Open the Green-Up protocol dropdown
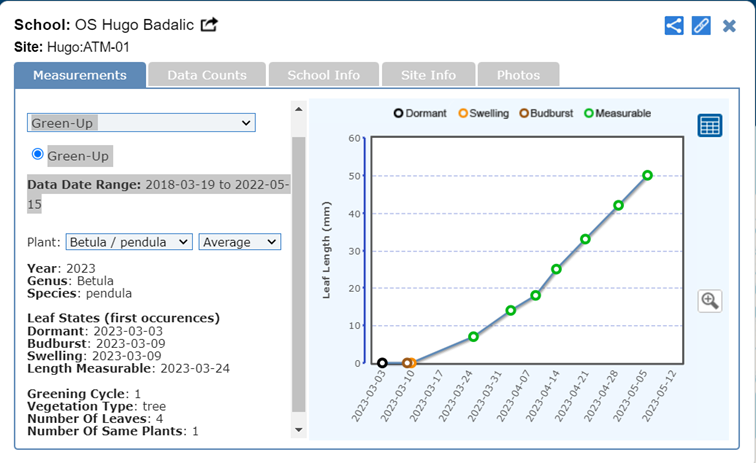756x463 pixels. click(141, 122)
